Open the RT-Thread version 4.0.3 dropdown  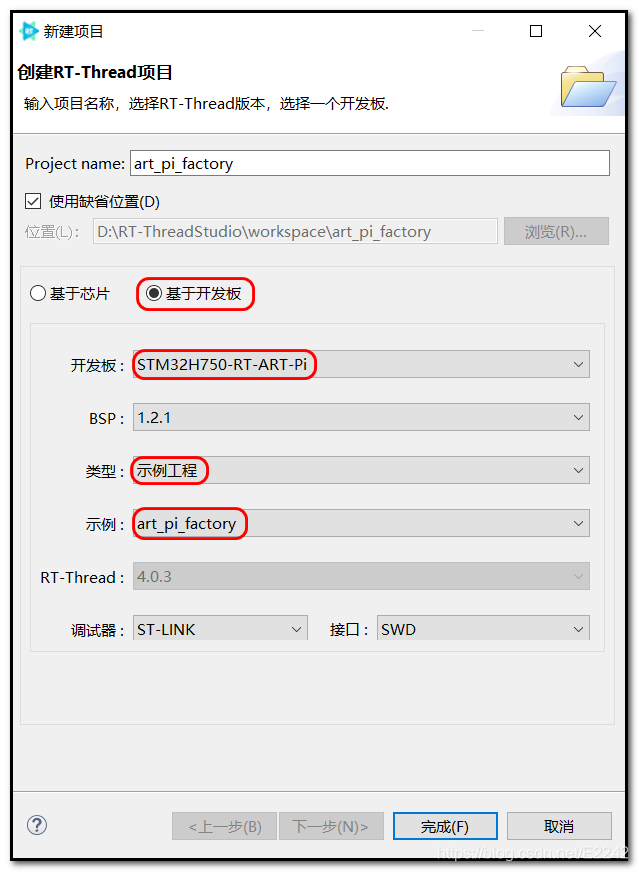361,576
